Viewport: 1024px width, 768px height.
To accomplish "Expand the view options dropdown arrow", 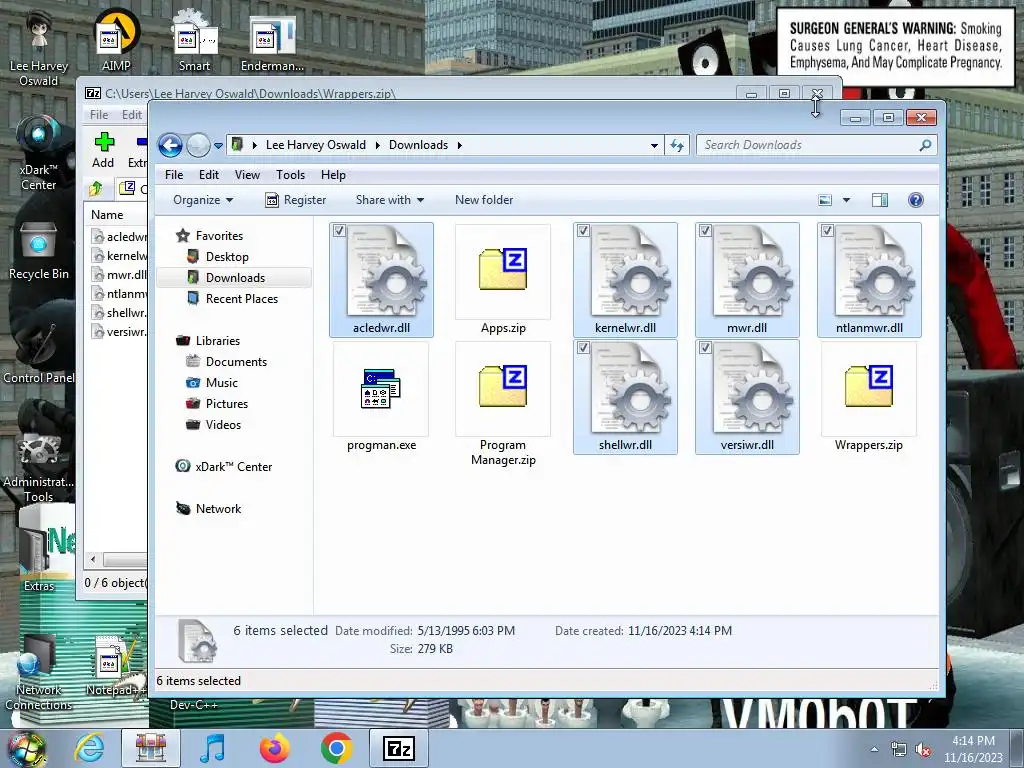I will coord(846,200).
